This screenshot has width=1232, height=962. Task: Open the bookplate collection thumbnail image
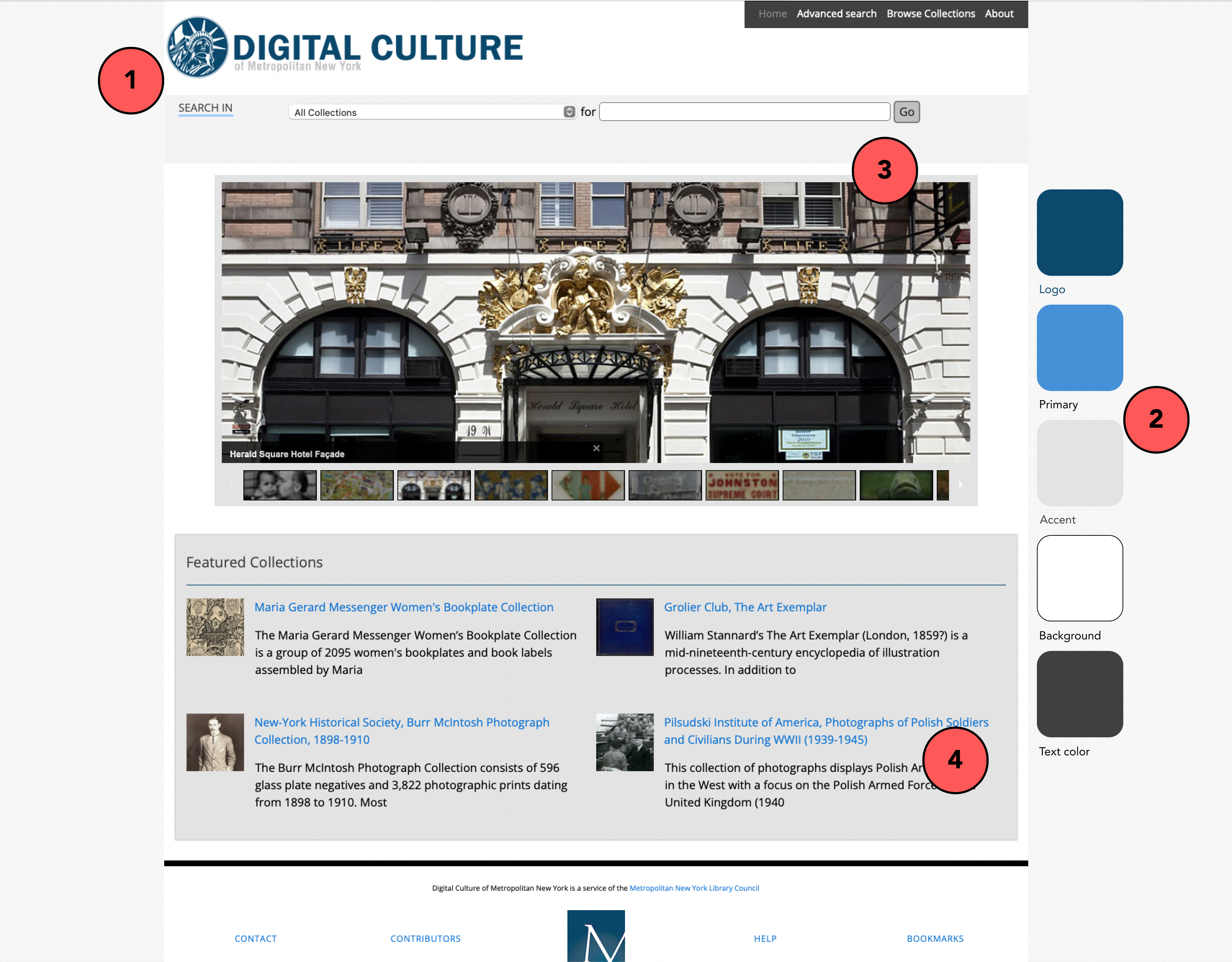pyautogui.click(x=215, y=627)
